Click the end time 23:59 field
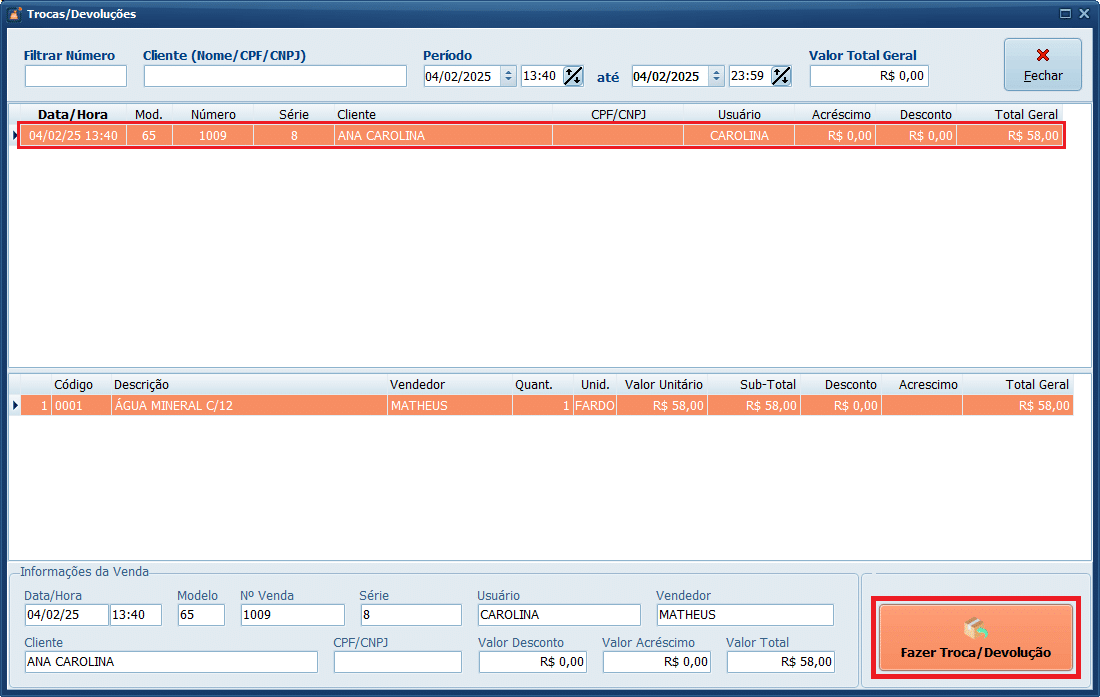 (748, 76)
